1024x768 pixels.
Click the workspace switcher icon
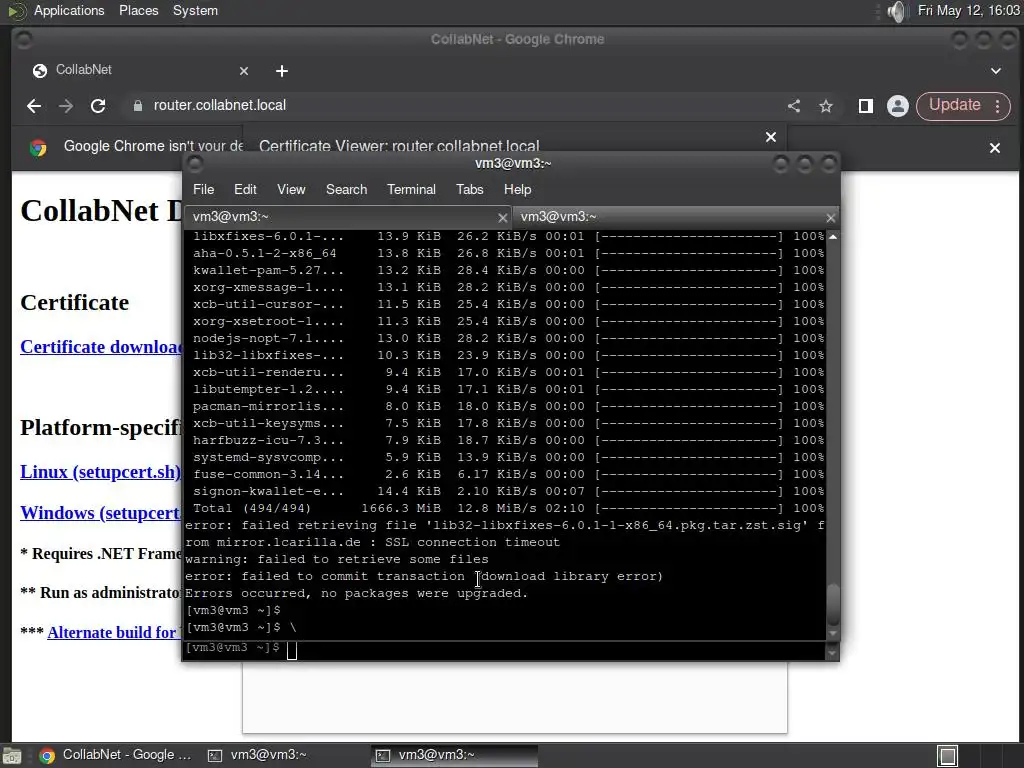pos(947,756)
